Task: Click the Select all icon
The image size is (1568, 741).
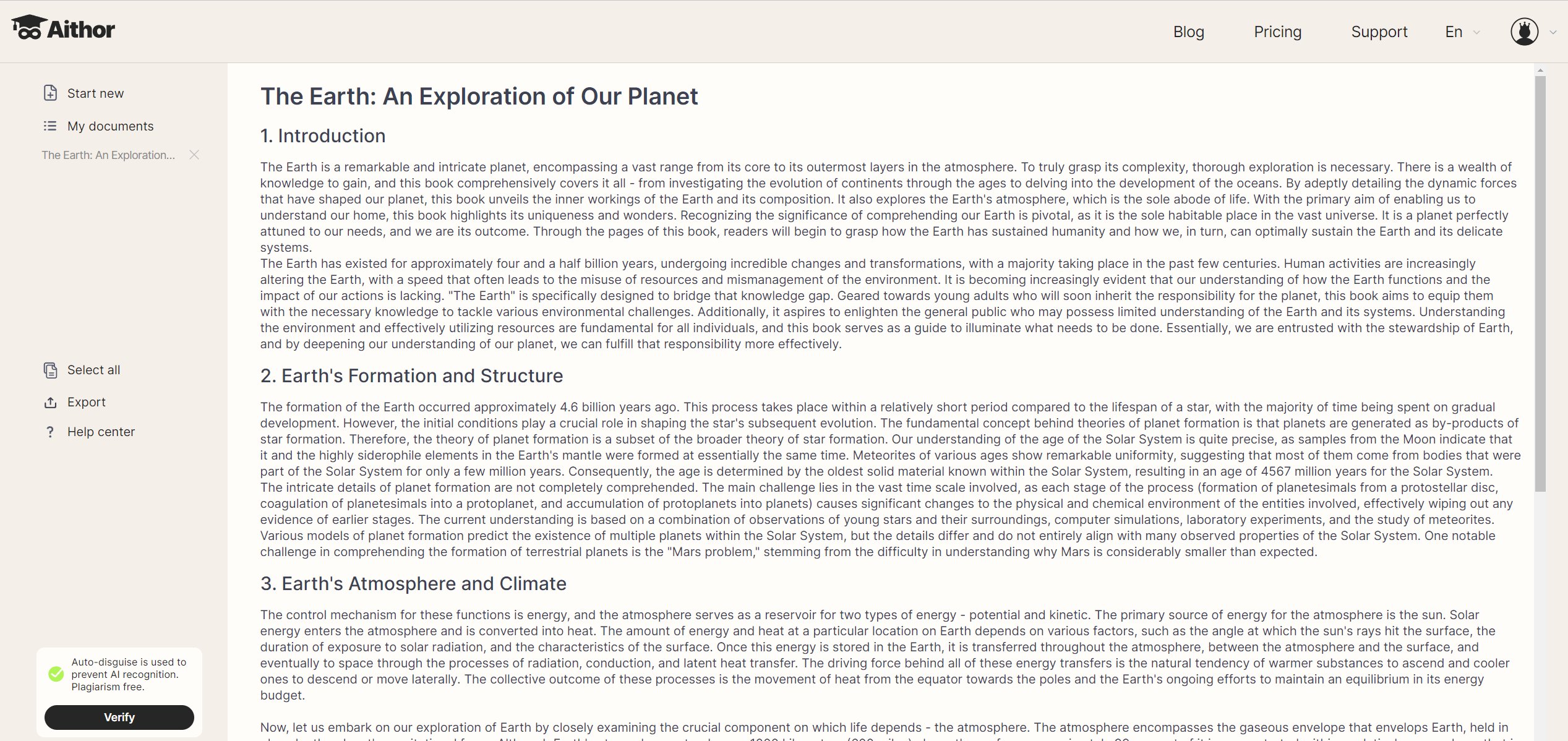Action: click(x=50, y=370)
